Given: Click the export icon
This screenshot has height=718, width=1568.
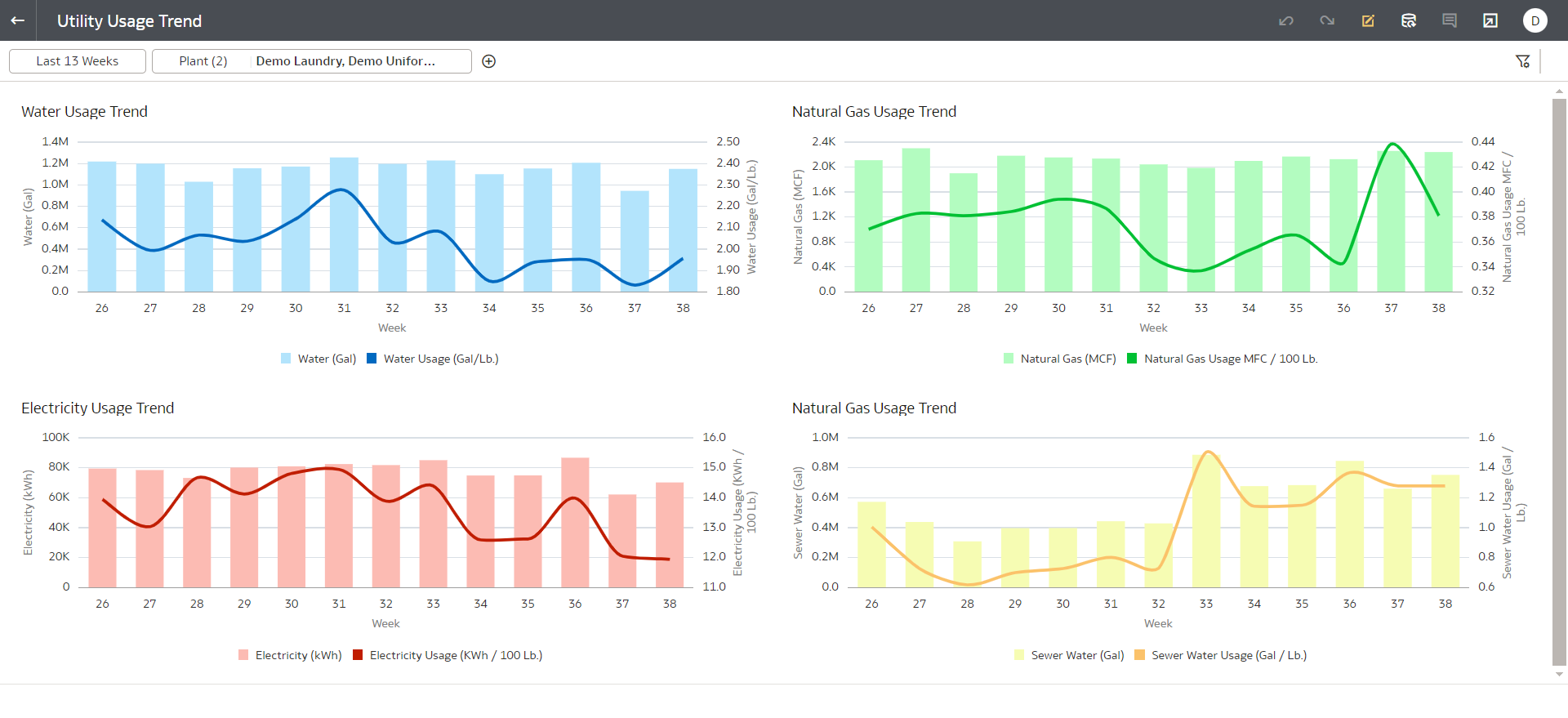Looking at the screenshot, I should coord(1490,20).
